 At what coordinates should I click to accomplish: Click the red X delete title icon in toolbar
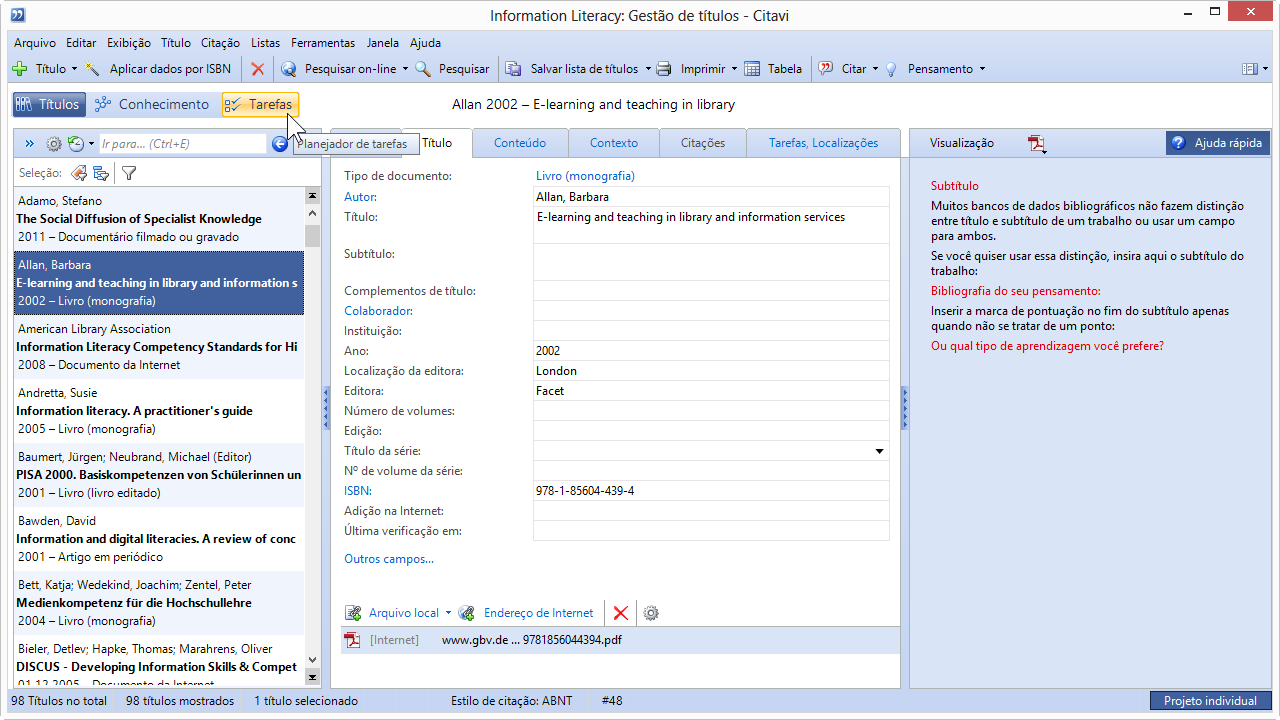258,69
